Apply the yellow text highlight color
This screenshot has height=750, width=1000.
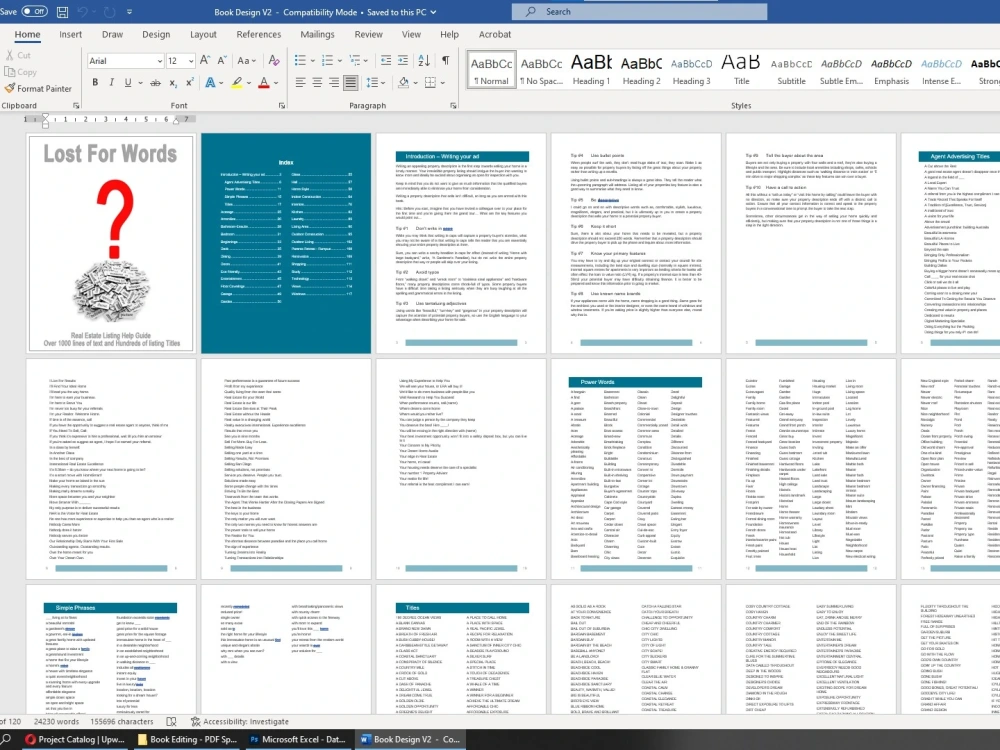237,82
